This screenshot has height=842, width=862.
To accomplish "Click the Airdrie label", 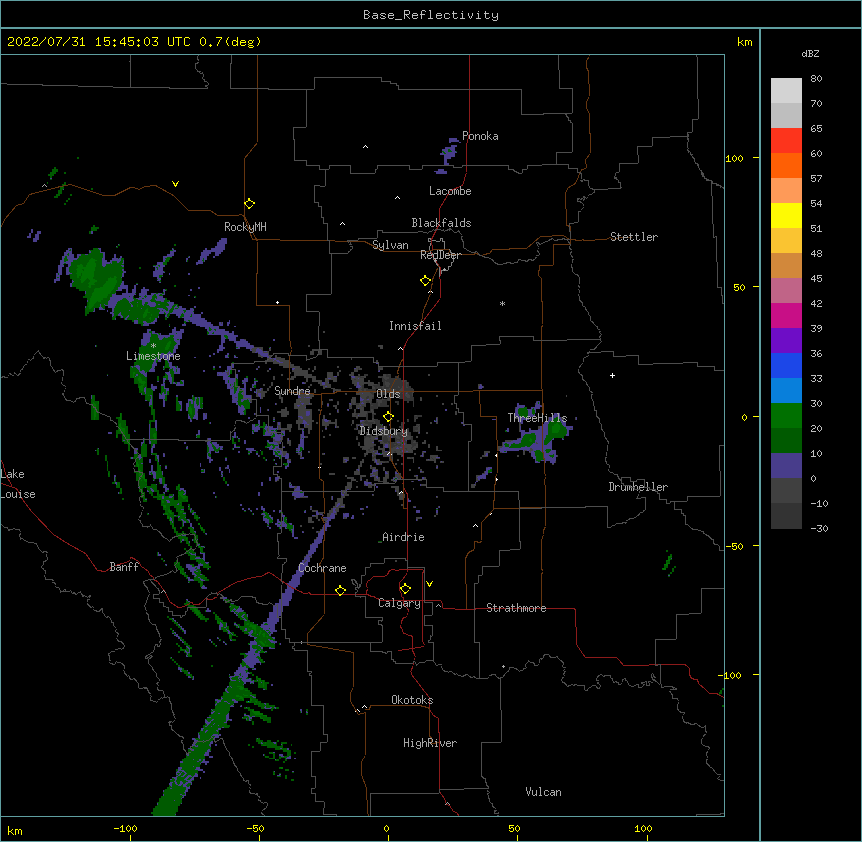I will 403,537.
